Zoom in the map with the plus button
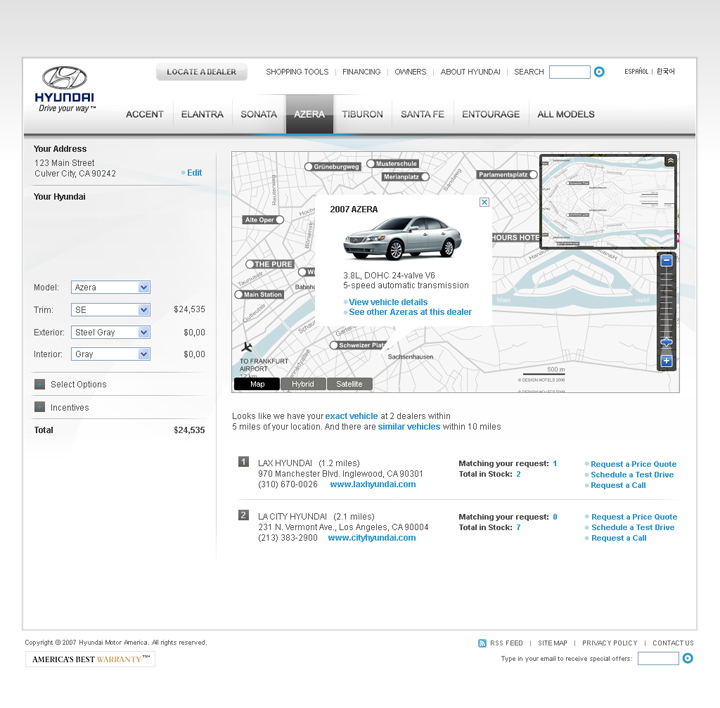 pyautogui.click(x=666, y=361)
